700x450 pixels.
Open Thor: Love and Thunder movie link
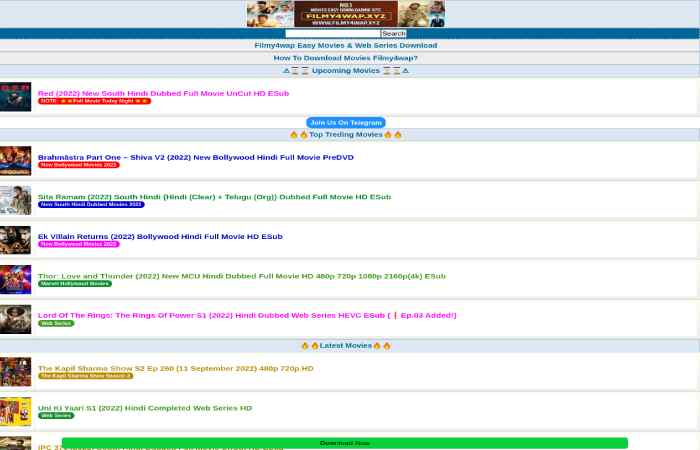pos(241,276)
